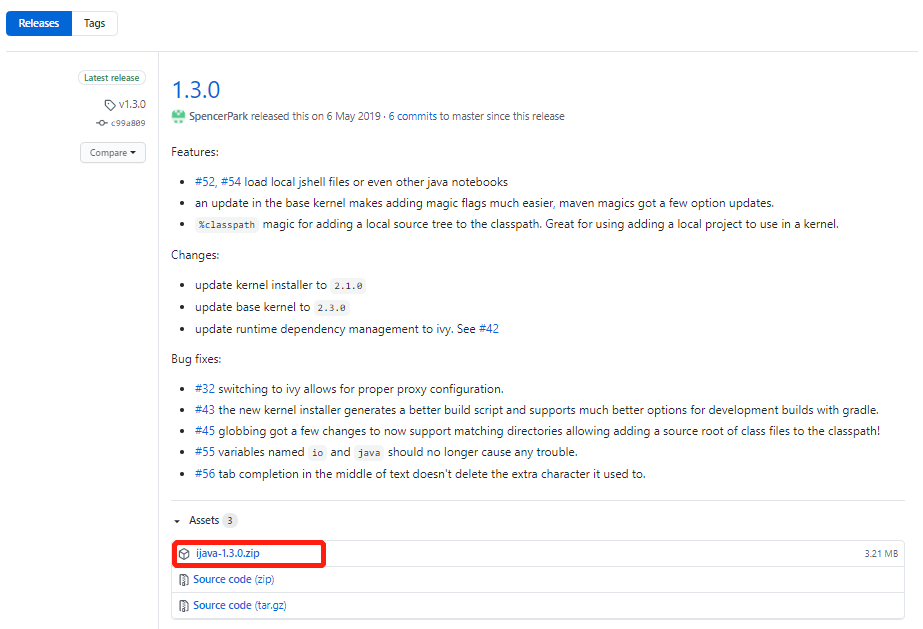Open the Compare dropdown

[x=112, y=152]
